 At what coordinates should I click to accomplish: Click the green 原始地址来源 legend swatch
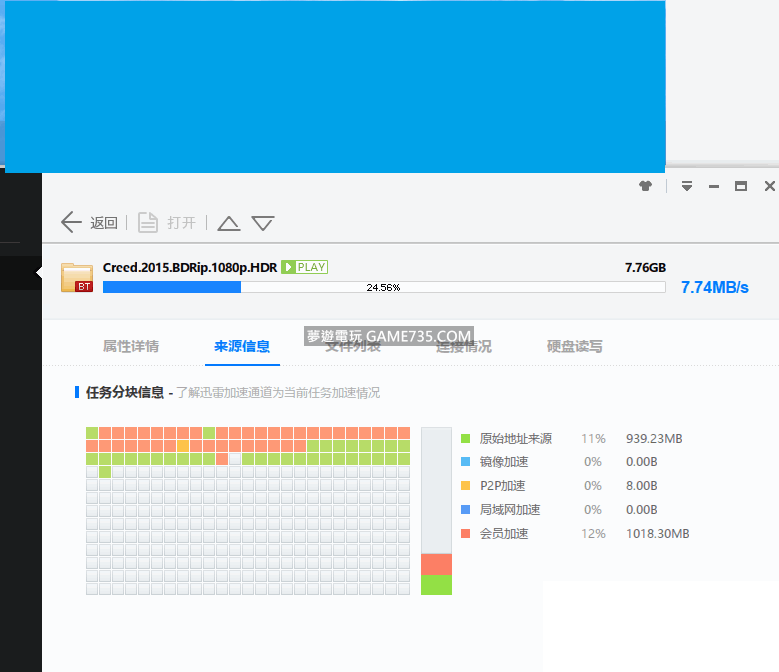[466, 438]
